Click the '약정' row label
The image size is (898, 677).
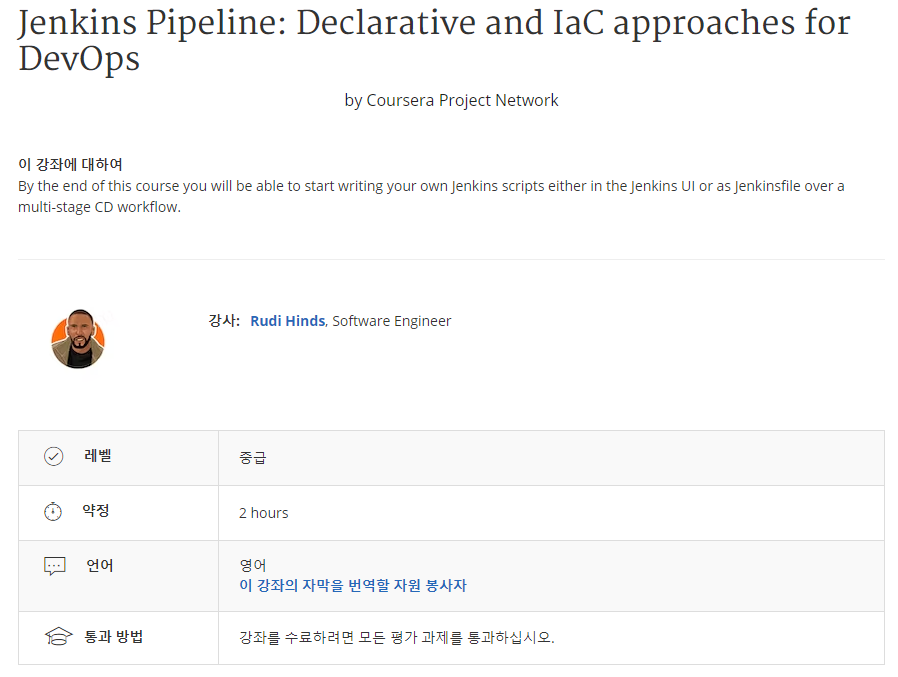96,510
